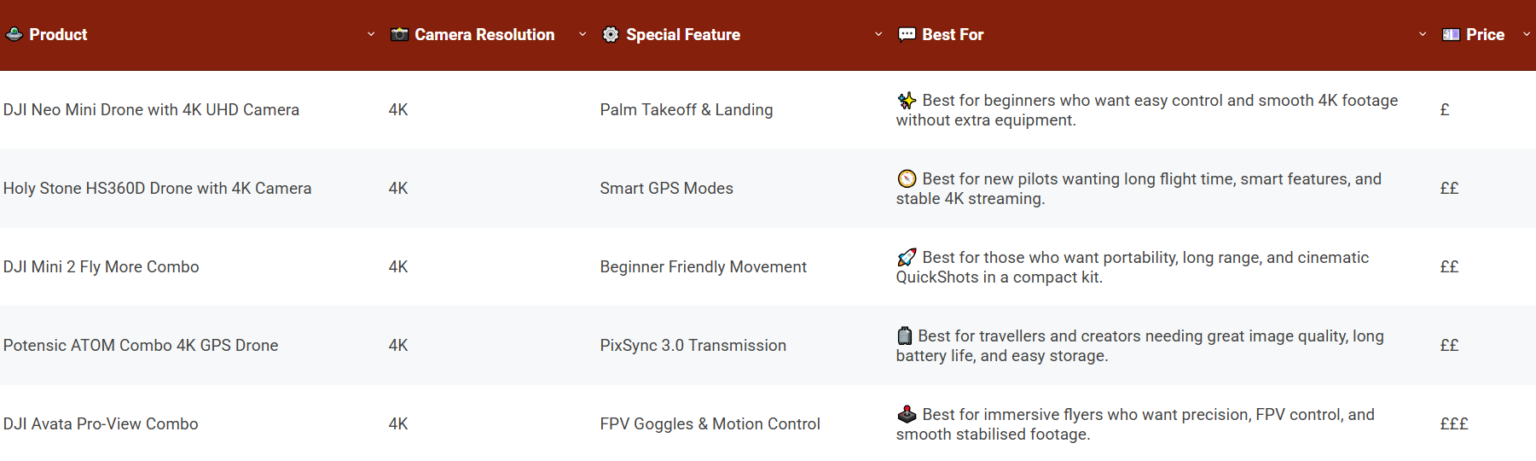Click the camera icon beside Camera Resolution
Image resolution: width=1536 pixels, height=461 pixels.
[x=400, y=35]
